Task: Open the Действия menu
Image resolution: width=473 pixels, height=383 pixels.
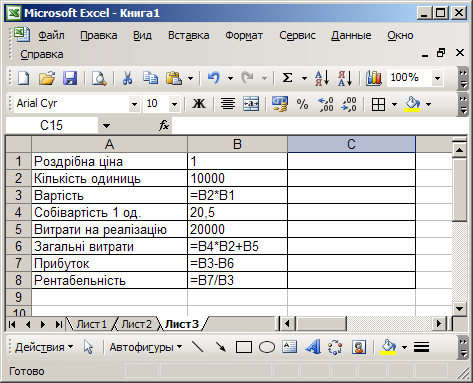Action: click(44, 347)
